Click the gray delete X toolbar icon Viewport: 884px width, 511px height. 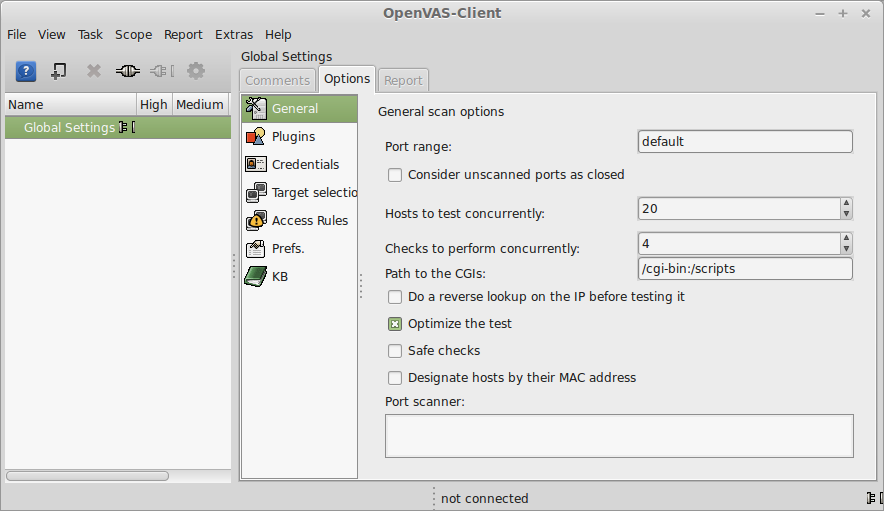(94, 71)
